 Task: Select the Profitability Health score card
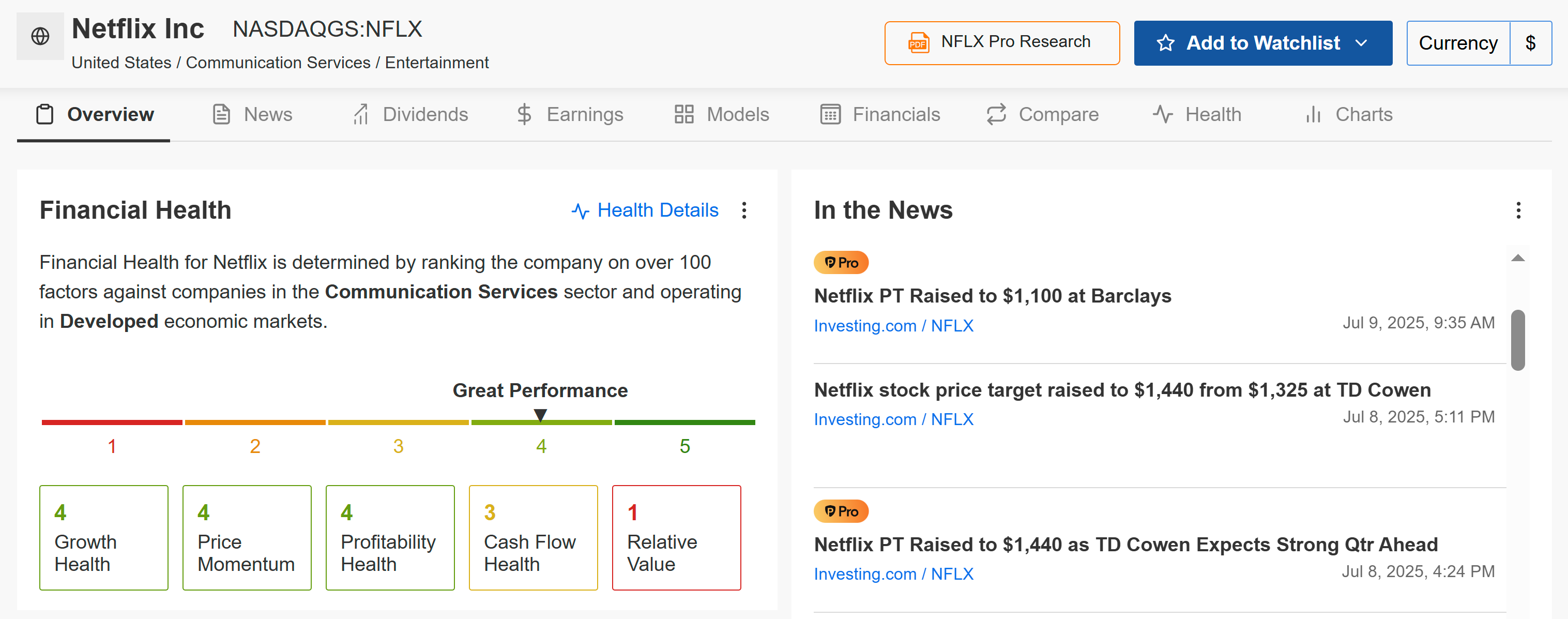[390, 537]
